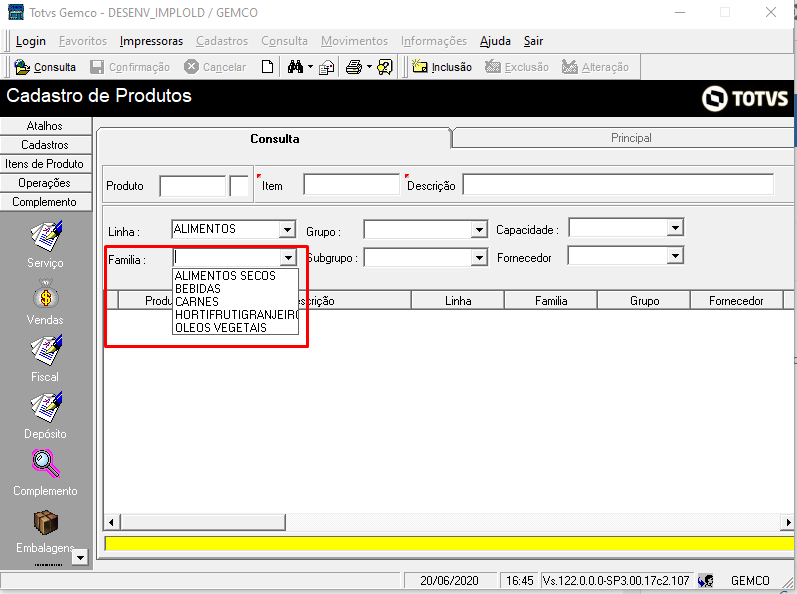797x594 pixels.
Task: Click the Cadastros sidebar button
Action: pos(46,145)
